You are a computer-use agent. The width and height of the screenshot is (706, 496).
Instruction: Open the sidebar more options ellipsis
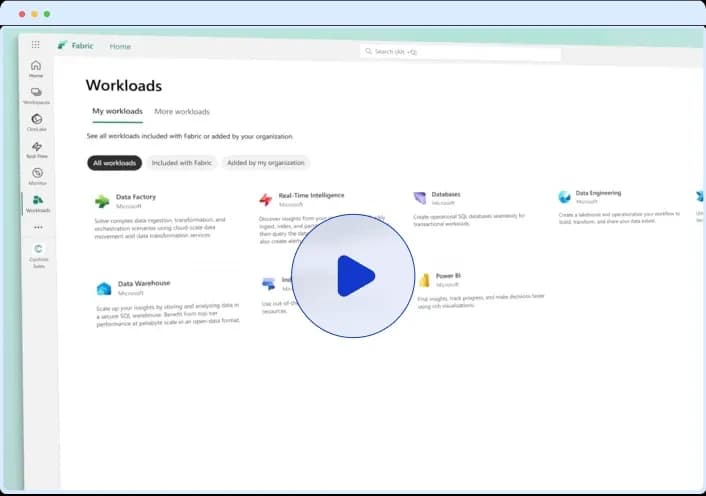pos(38,227)
